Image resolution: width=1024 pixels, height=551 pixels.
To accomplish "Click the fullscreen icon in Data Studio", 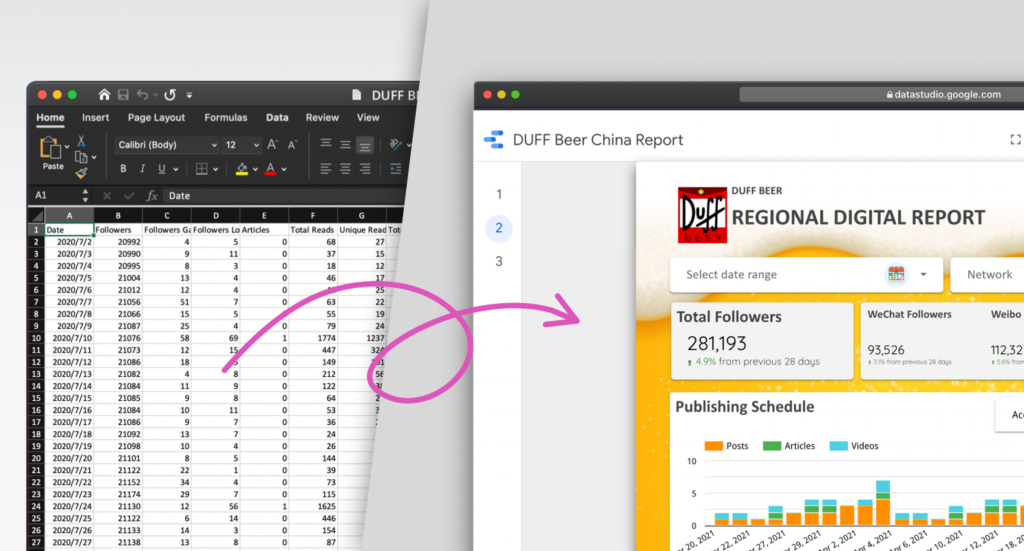I will click(1016, 140).
